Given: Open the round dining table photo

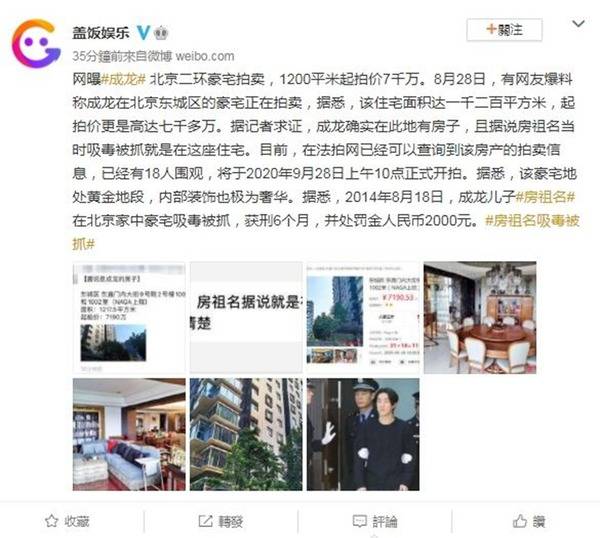Looking at the screenshot, I should pos(480,318).
